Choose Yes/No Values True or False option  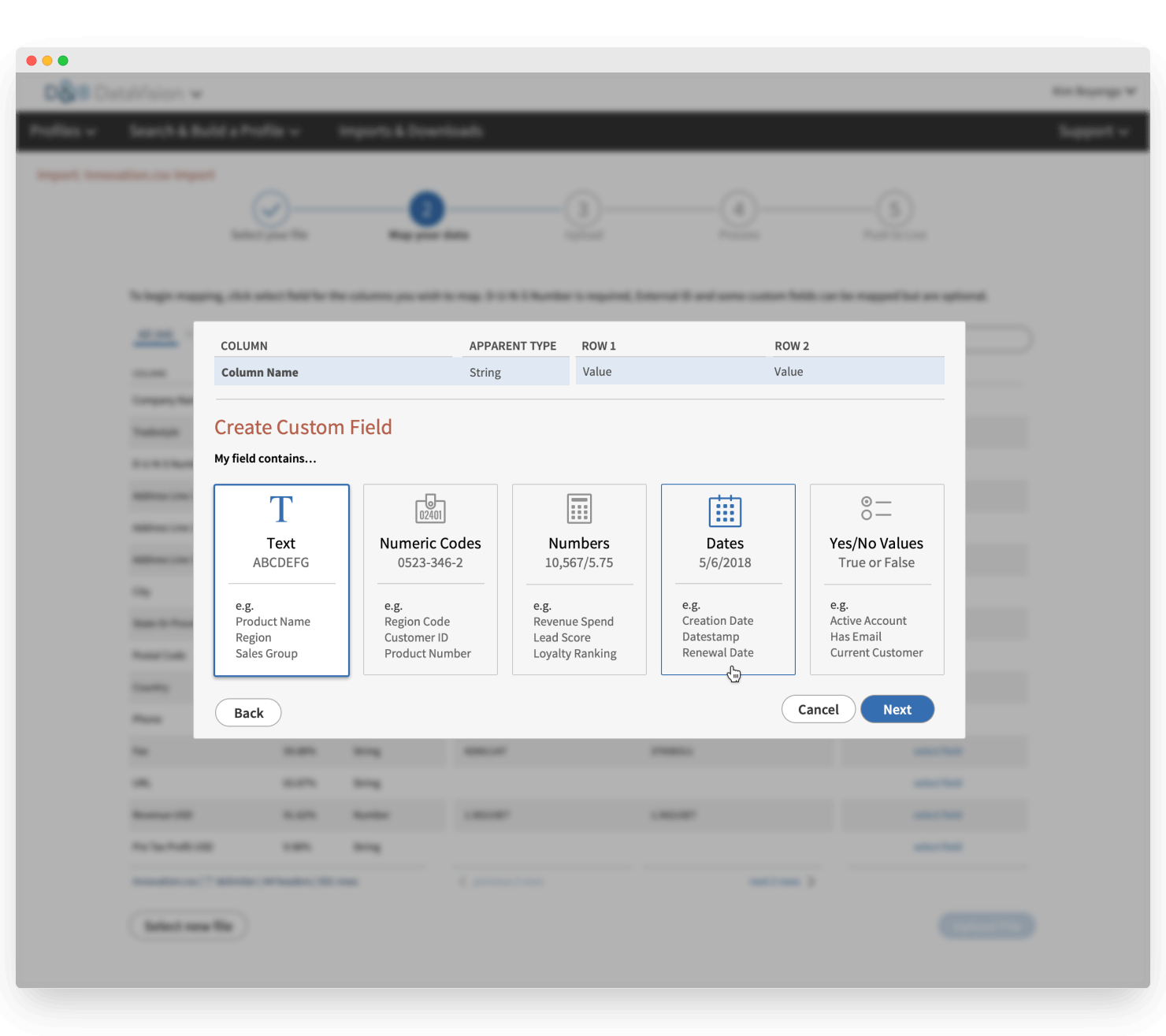(x=876, y=579)
